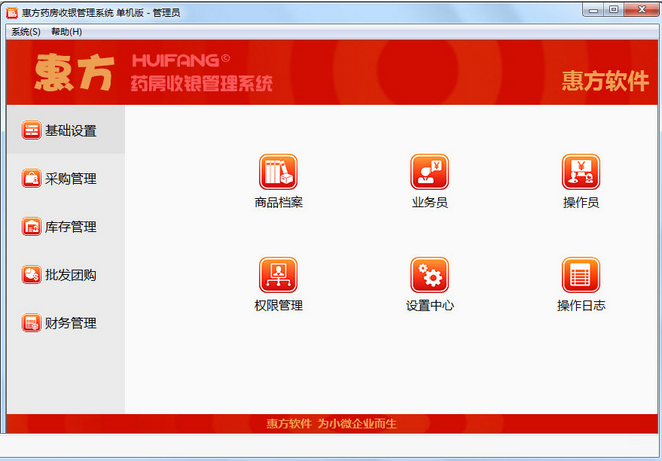Minimize the application window
Viewport: 662px width, 461px height.
click(x=594, y=10)
